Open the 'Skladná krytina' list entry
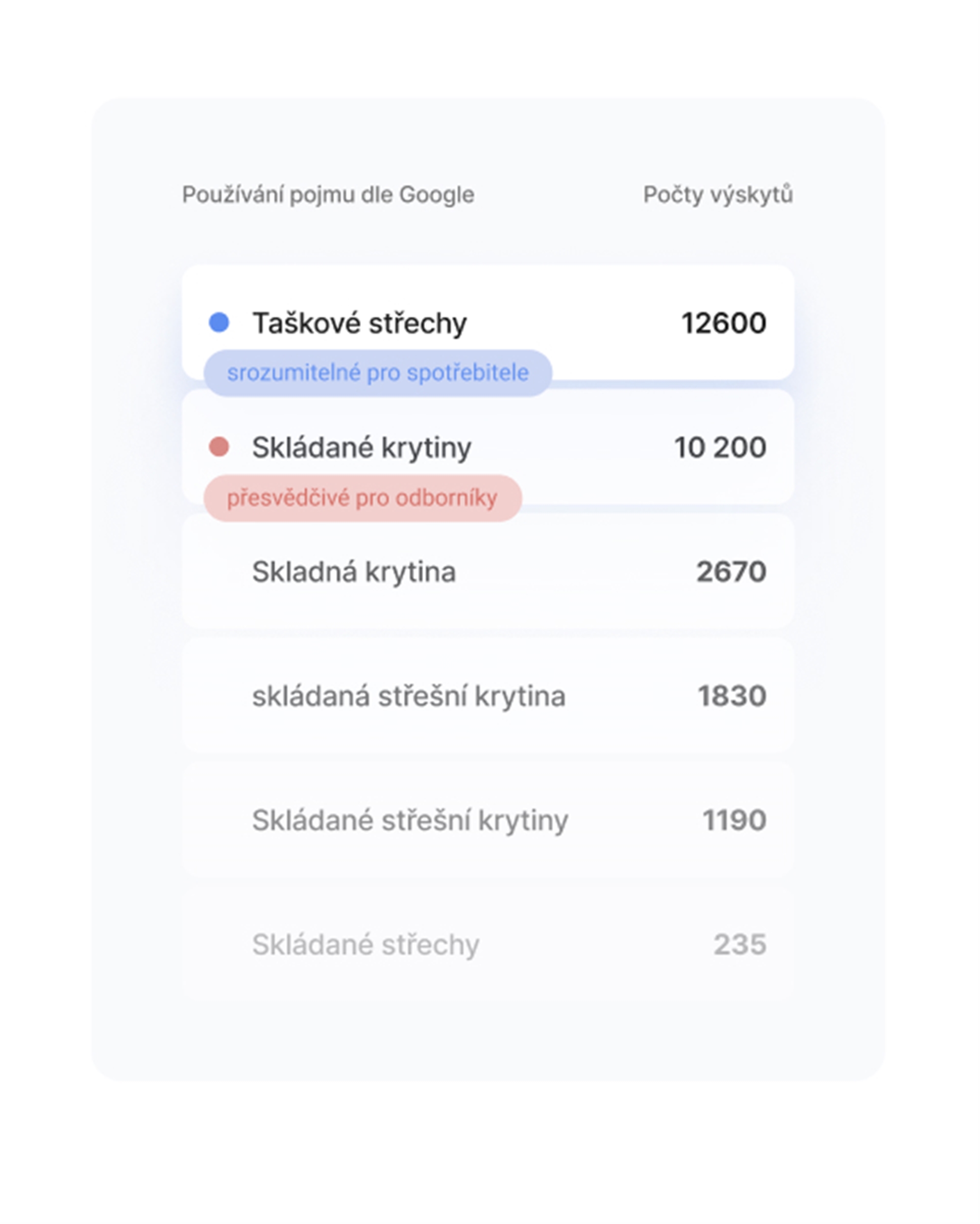The width and height of the screenshot is (980, 1224). coord(354,572)
